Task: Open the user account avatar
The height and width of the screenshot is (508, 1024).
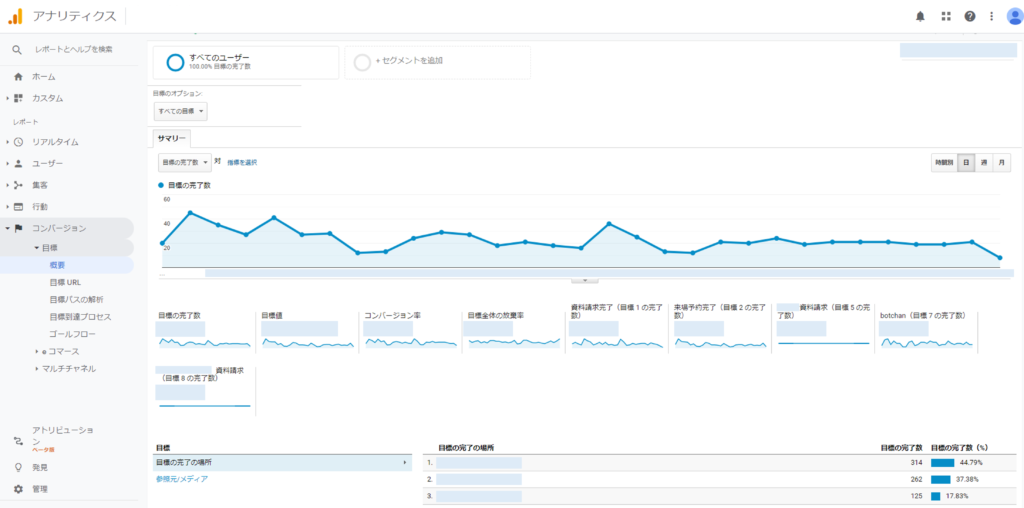Action: tap(1015, 16)
